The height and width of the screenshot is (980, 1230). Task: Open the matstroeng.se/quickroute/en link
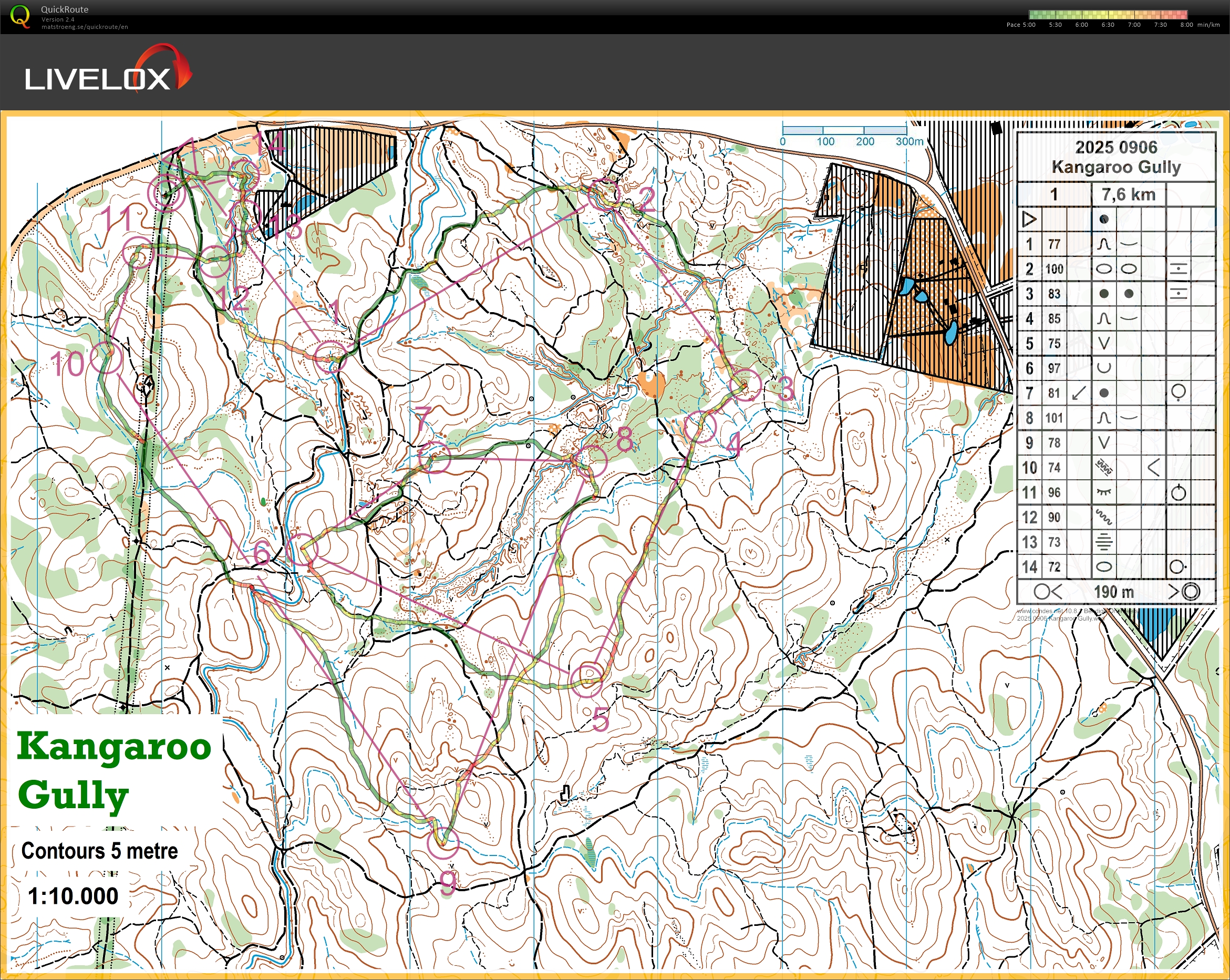[x=85, y=27]
